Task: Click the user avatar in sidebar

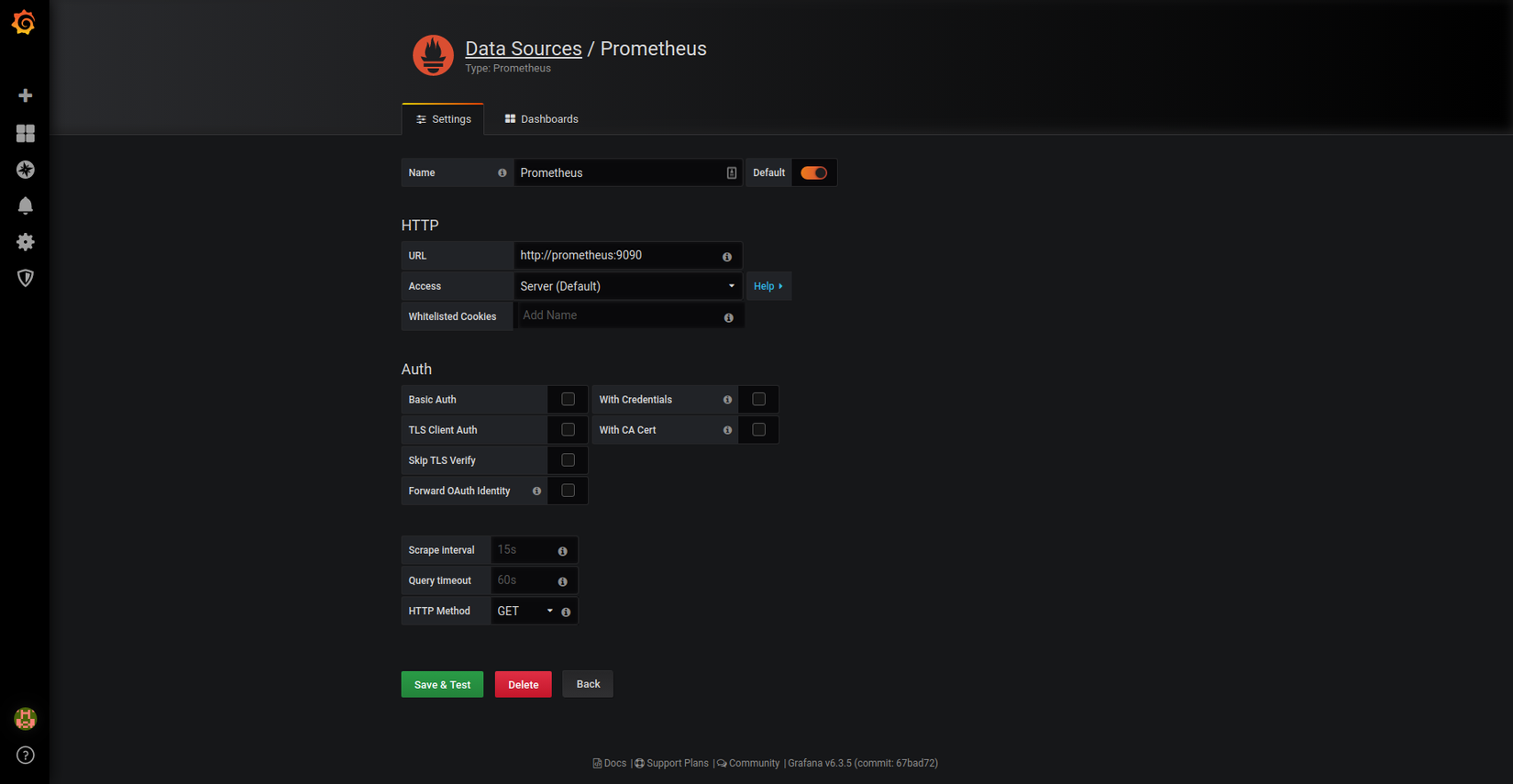Action: 26,719
